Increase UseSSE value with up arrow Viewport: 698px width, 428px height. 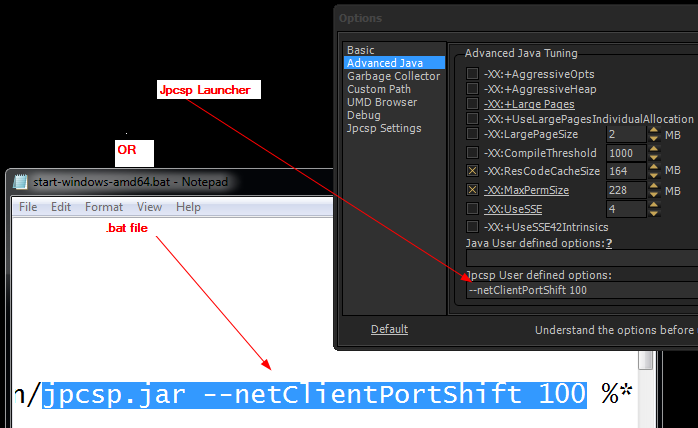pos(653,205)
